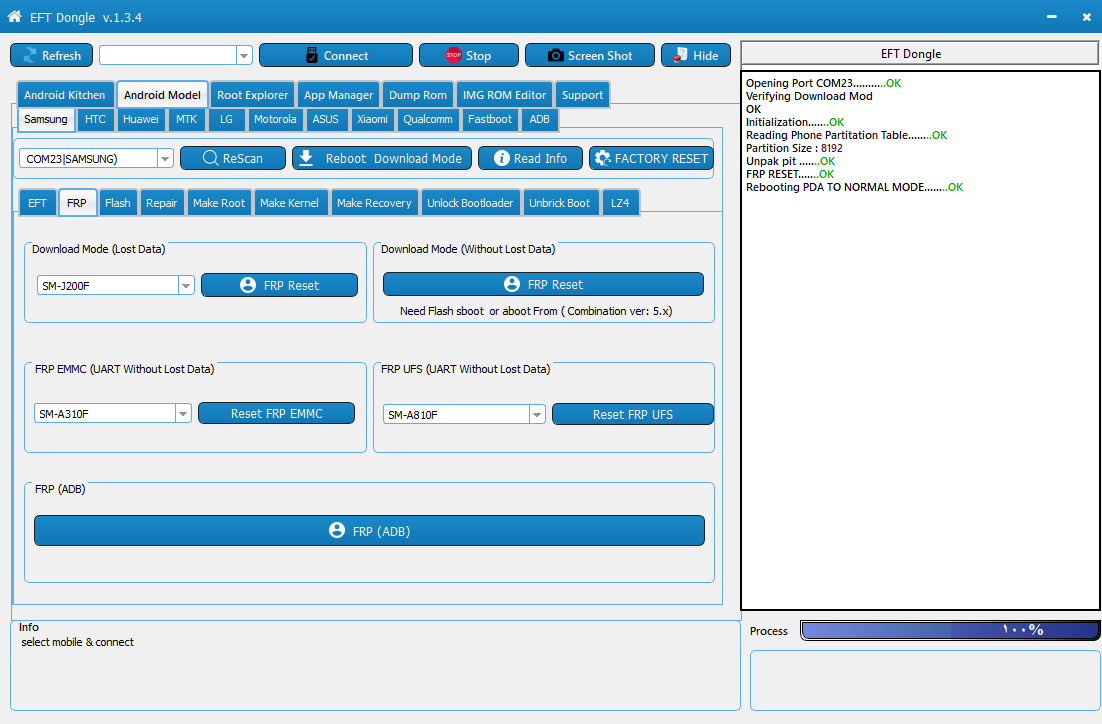The height and width of the screenshot is (724, 1102).
Task: Click the FRP (ADB) button
Action: [x=369, y=531]
